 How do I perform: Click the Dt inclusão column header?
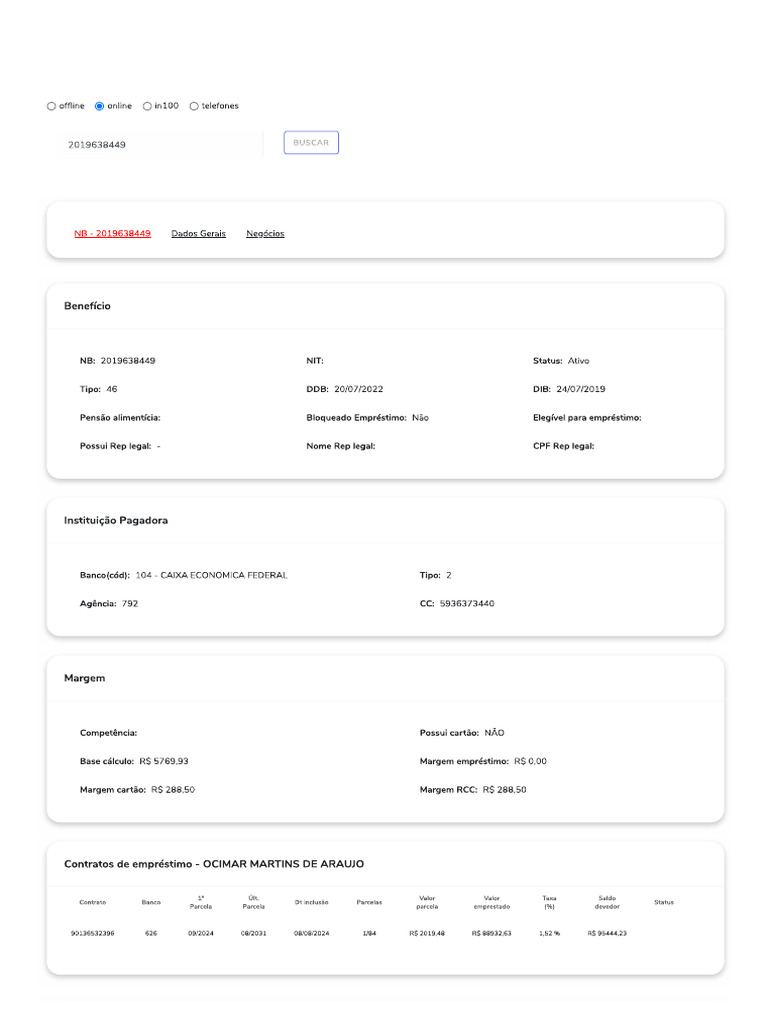click(x=311, y=902)
